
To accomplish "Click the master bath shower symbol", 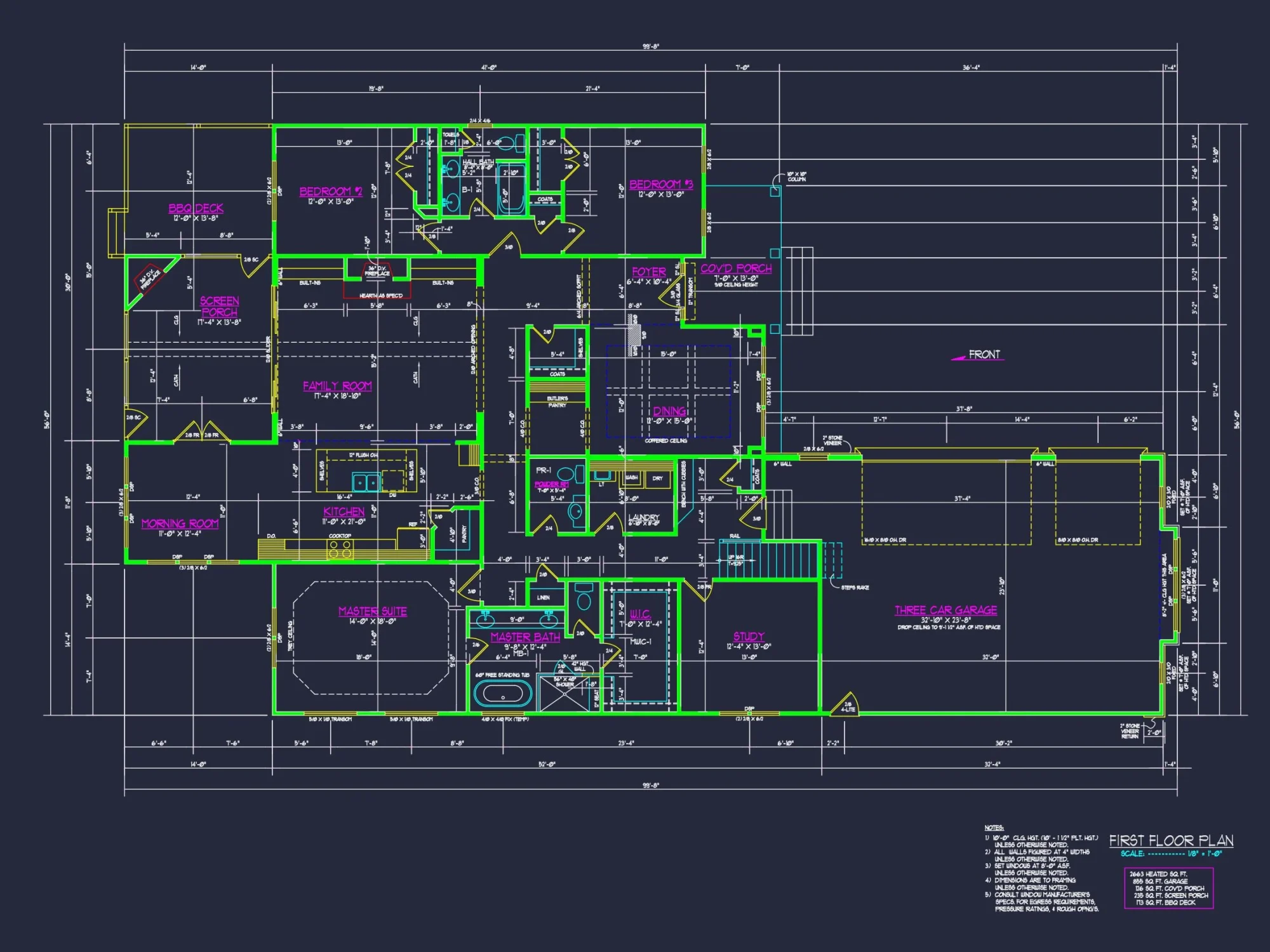I will click(565, 693).
